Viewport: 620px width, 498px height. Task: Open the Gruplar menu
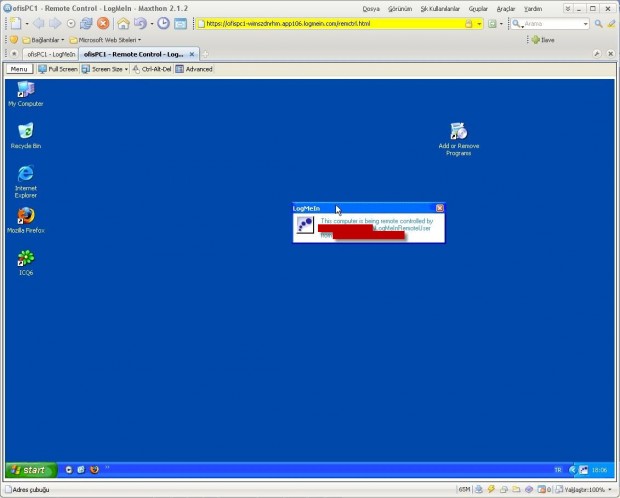478,9
